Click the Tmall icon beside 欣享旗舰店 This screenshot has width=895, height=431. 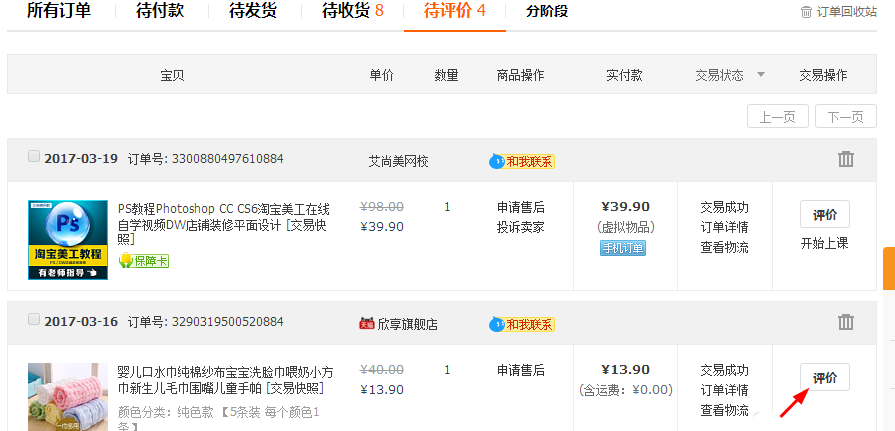pyautogui.click(x=366, y=323)
